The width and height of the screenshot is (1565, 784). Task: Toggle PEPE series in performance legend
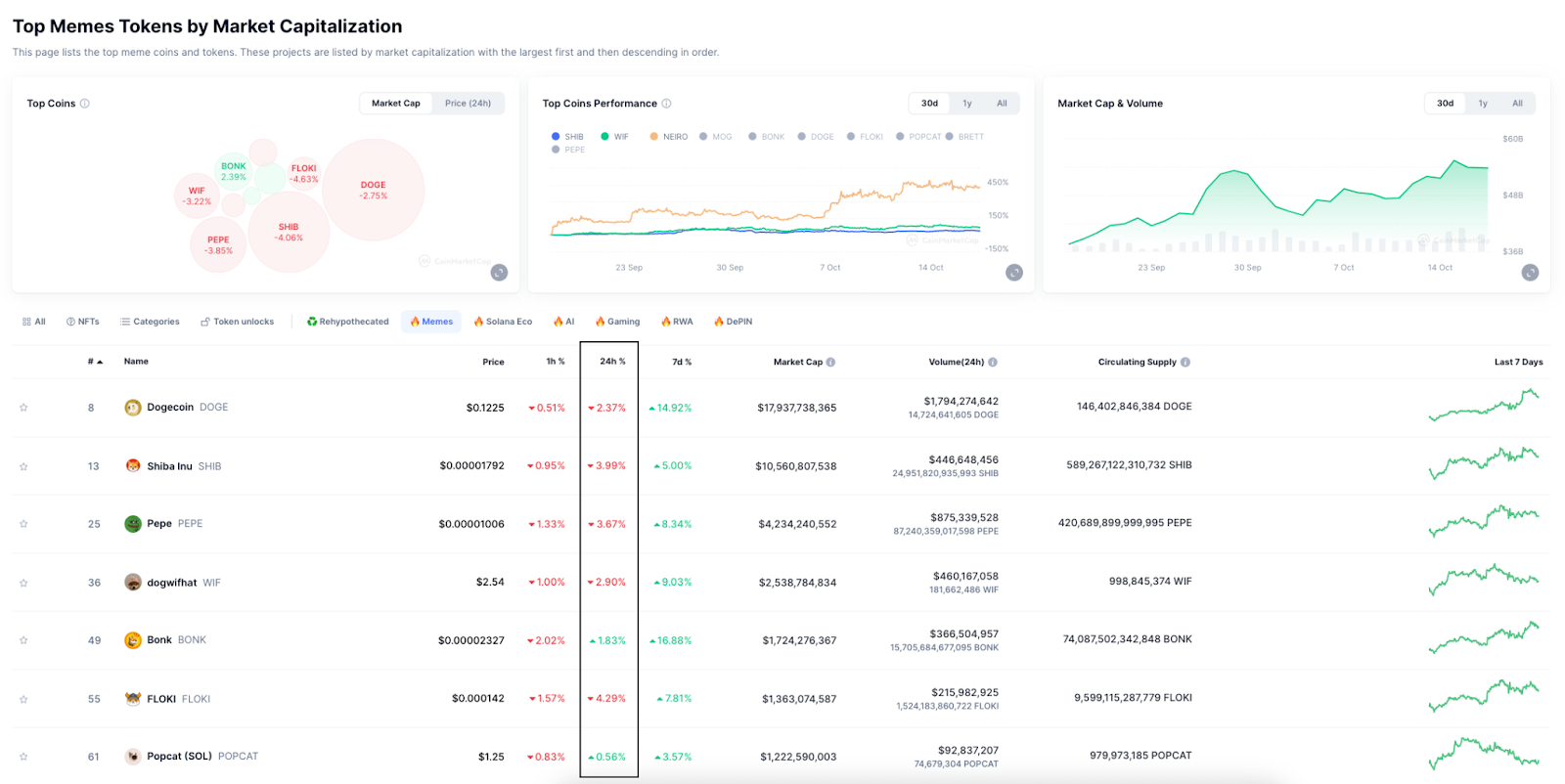click(568, 150)
